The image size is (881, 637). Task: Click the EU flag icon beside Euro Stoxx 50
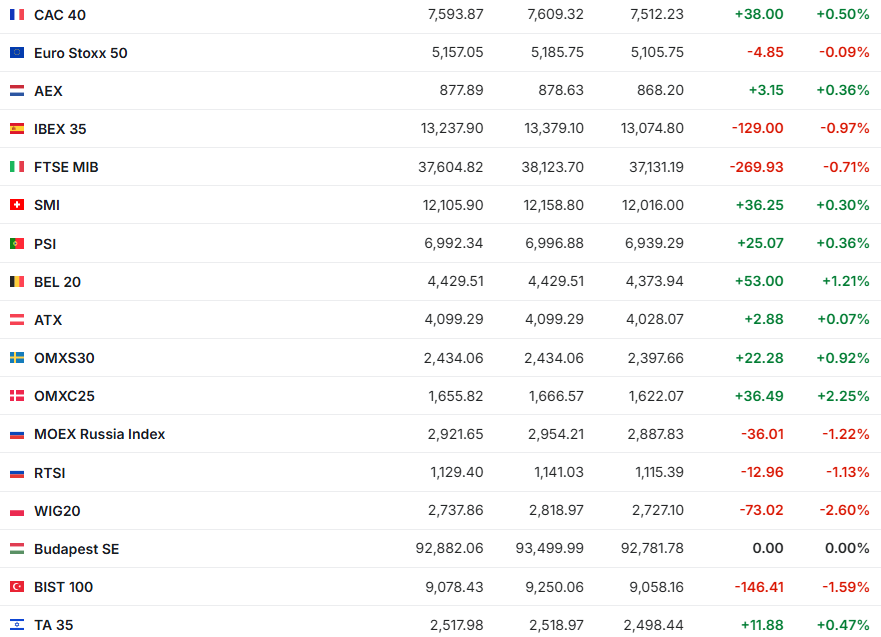point(17,53)
